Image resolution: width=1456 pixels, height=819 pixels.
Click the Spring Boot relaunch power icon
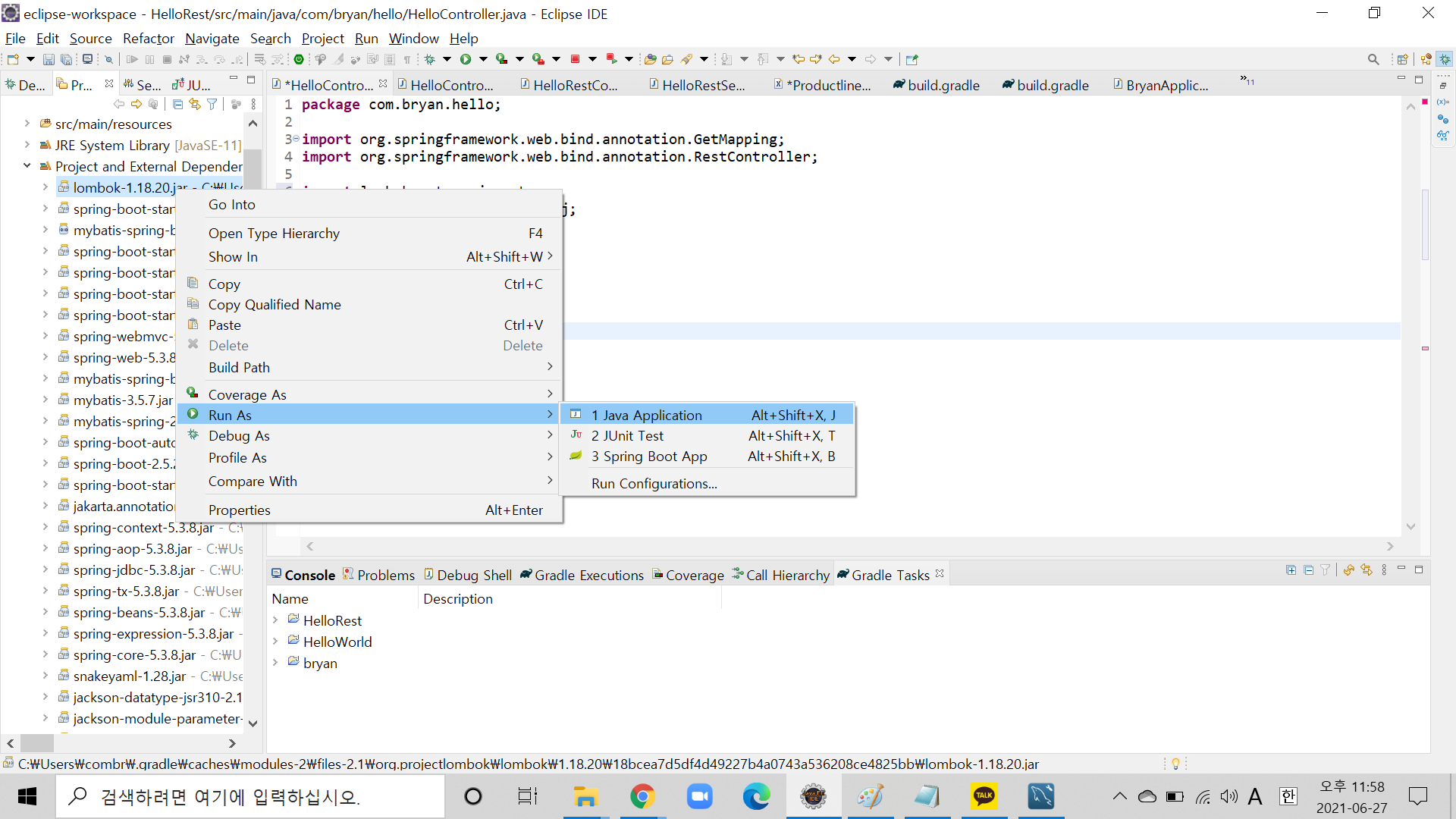tap(299, 59)
